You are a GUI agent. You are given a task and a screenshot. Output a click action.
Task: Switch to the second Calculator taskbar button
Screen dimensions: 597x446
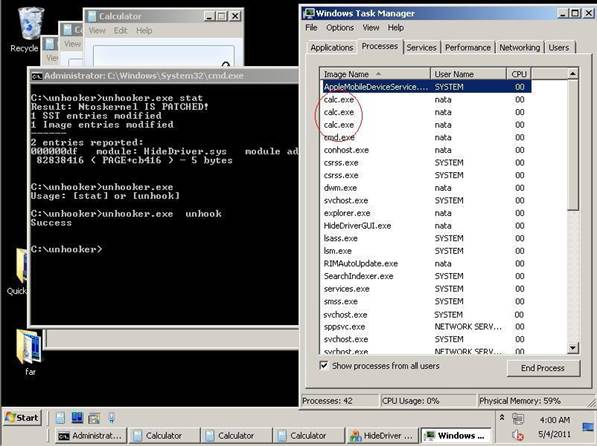[x=236, y=436]
